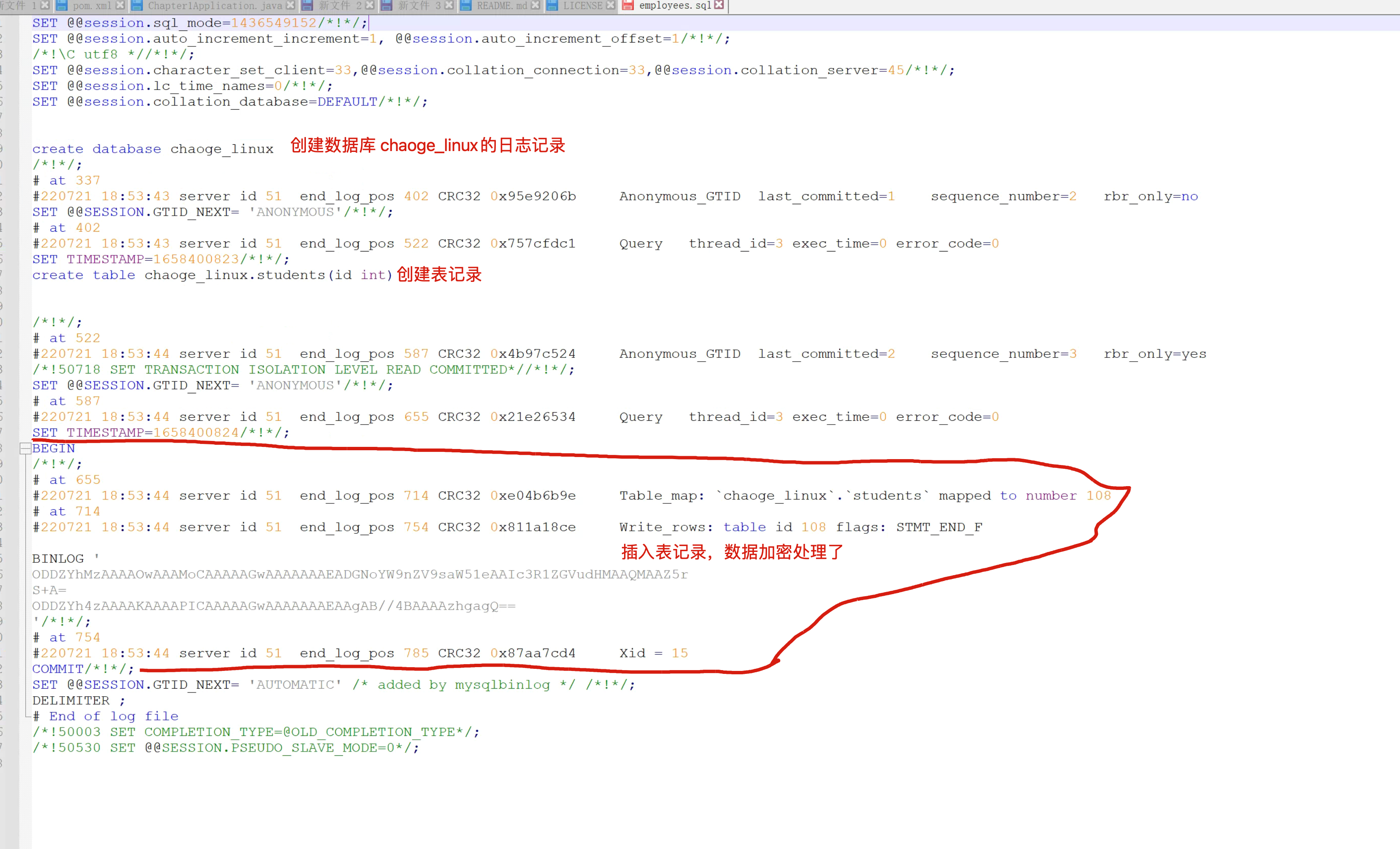The width and height of the screenshot is (1400, 849).
Task: Click red unsaved icon on employees.sql tab
Action: coord(628,5)
